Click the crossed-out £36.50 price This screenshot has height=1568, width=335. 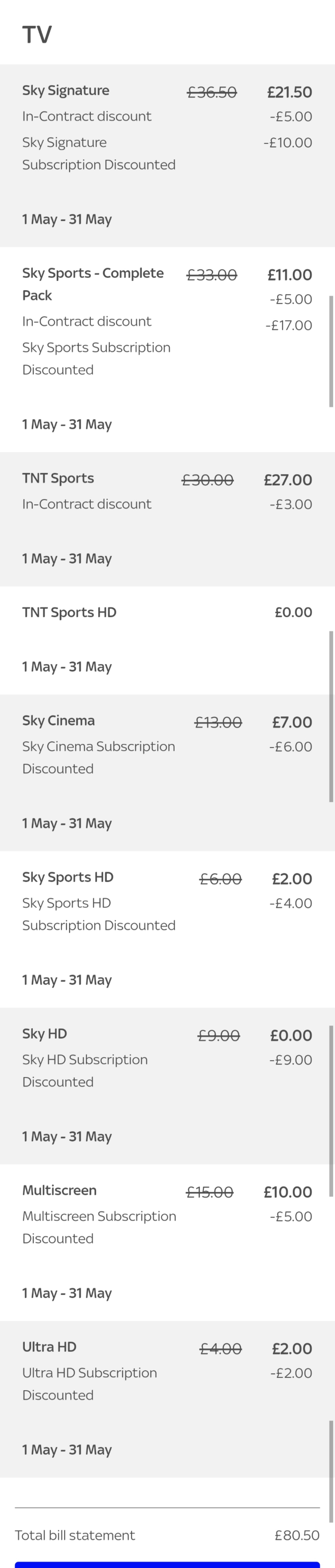(211, 93)
